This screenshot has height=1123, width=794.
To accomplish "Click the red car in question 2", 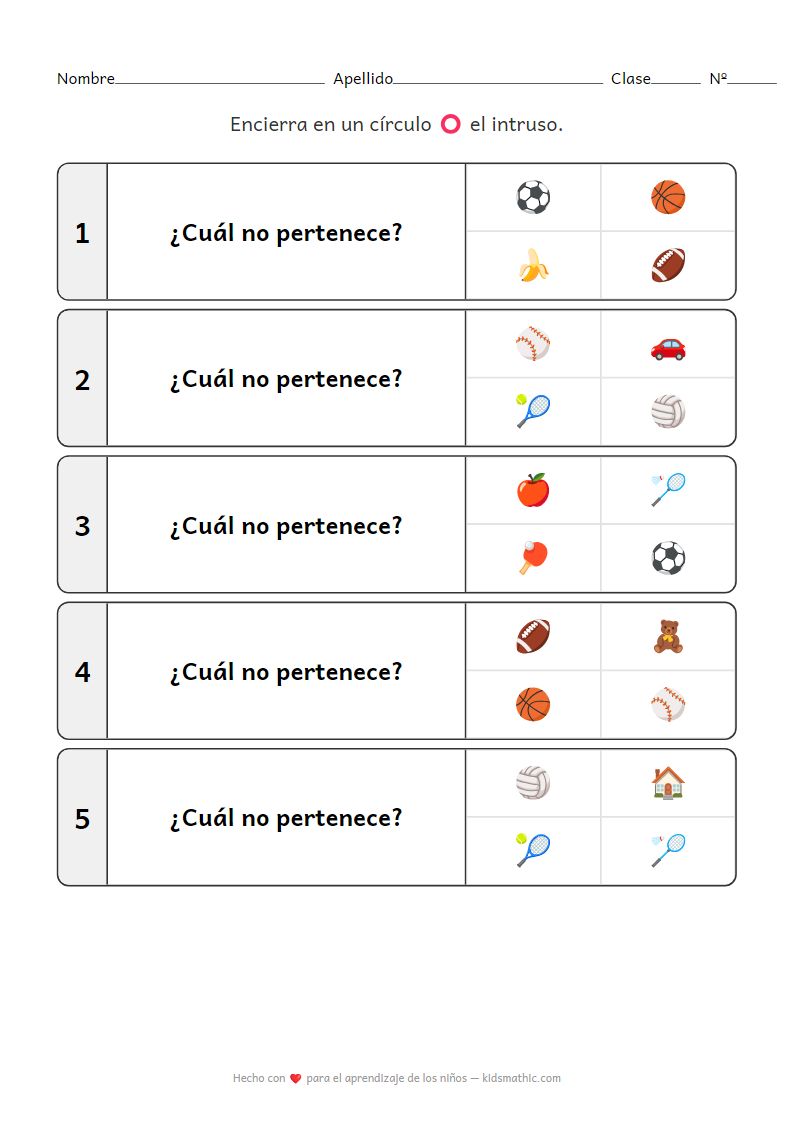I will point(668,346).
